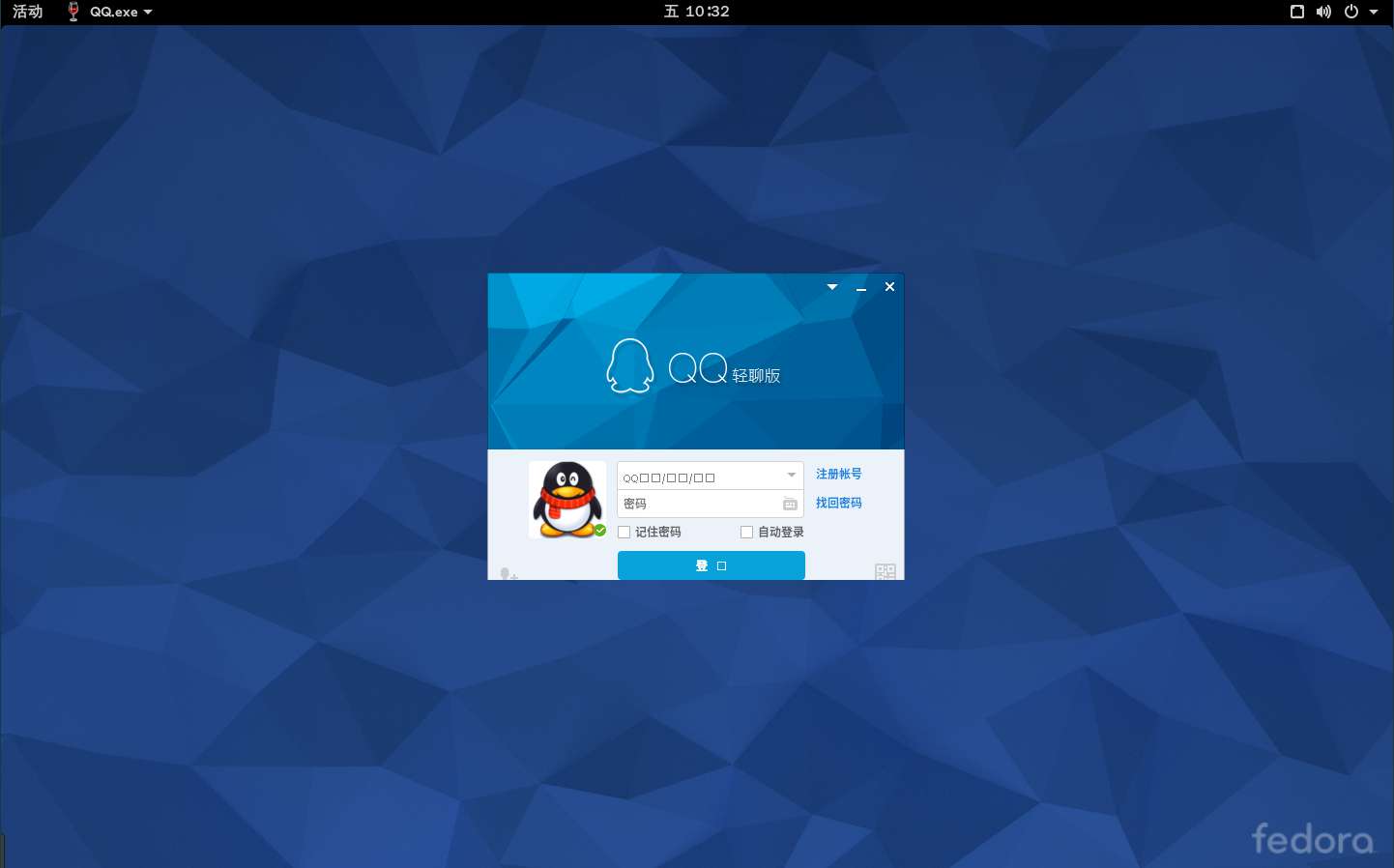Click the power icon in top bar
1394x868 pixels.
(1351, 12)
